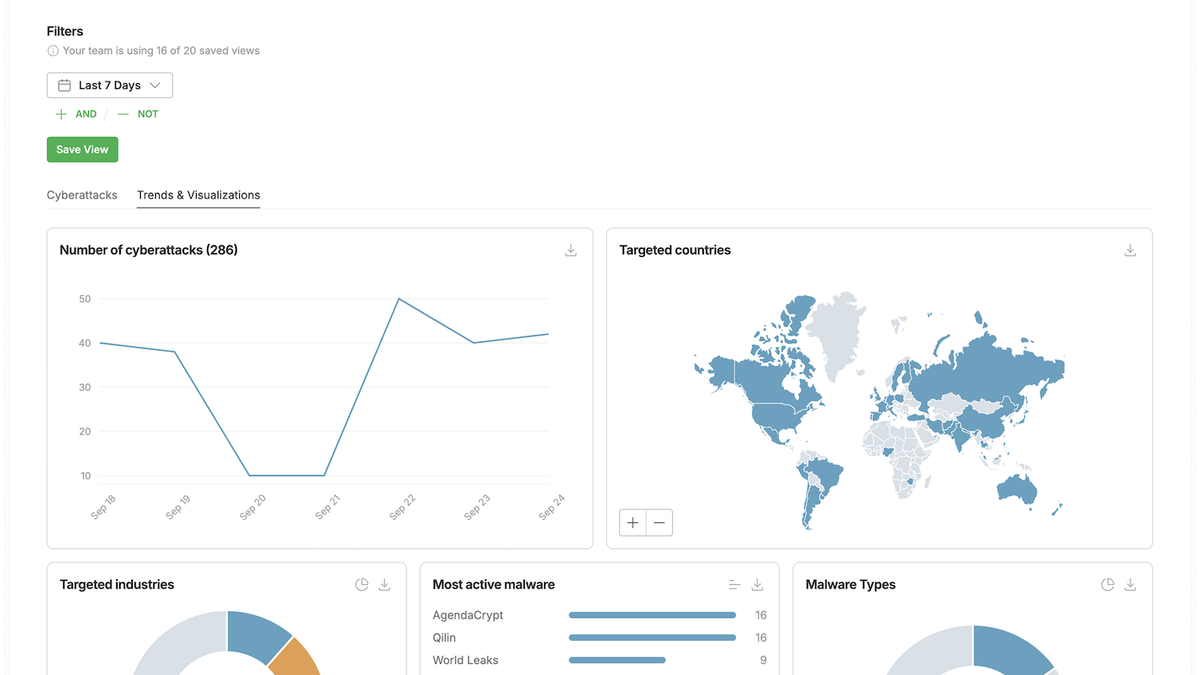
Task: Add a NOT filter condition
Action: click(x=138, y=114)
